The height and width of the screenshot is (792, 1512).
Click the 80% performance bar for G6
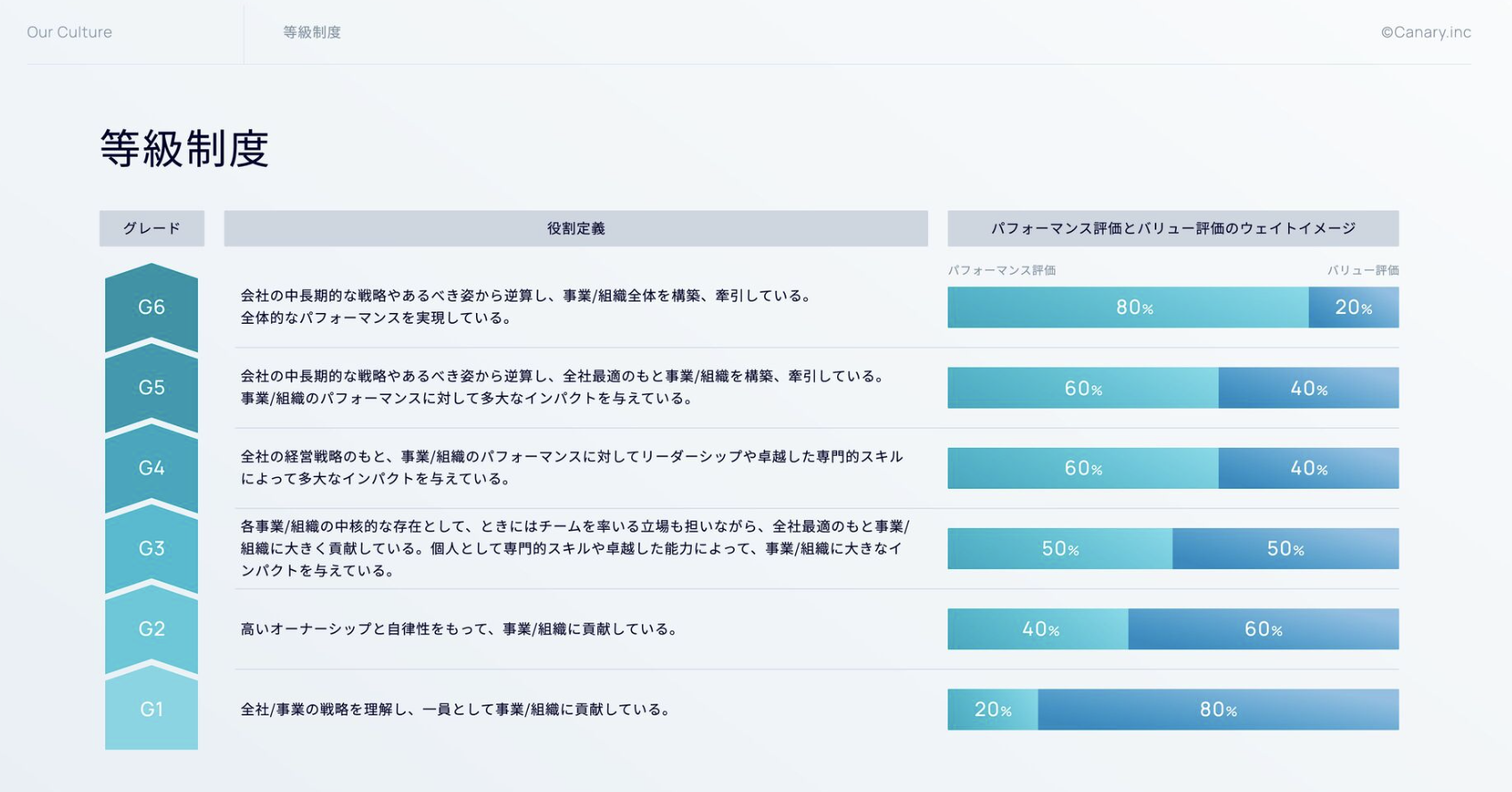pyautogui.click(x=1128, y=308)
